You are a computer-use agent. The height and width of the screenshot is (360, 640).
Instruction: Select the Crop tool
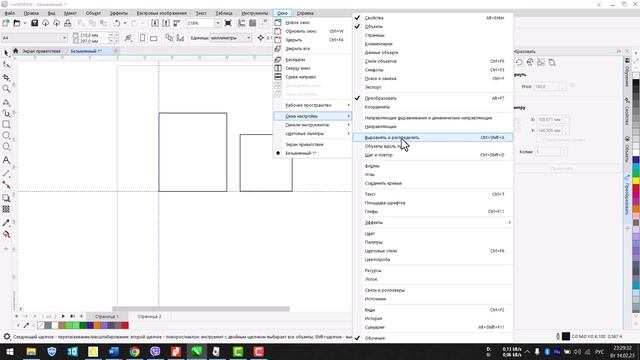[x=6, y=77]
